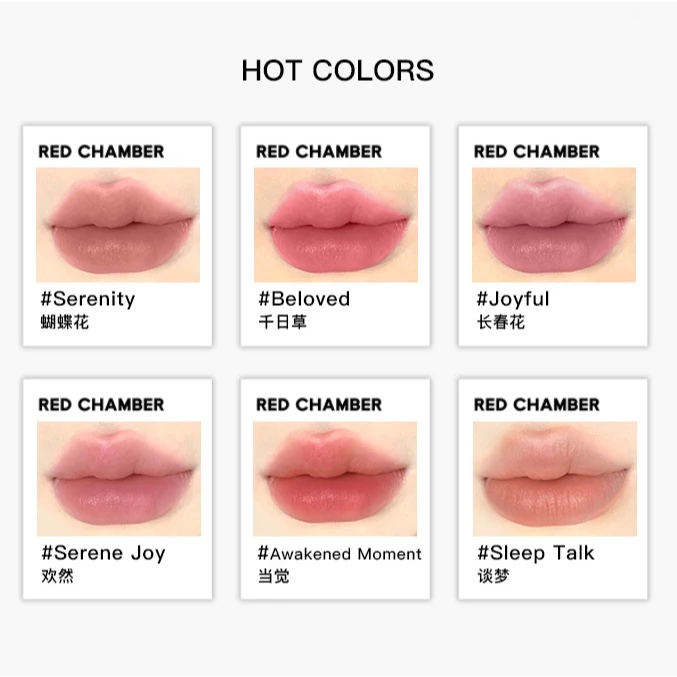Click the Chinese name 谈梦
The width and height of the screenshot is (677, 677).
click(x=493, y=576)
